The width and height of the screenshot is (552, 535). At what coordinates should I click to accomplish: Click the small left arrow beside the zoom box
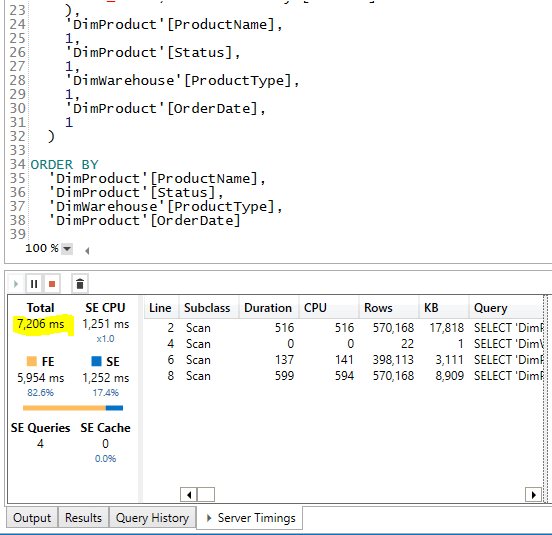[x=87, y=251]
